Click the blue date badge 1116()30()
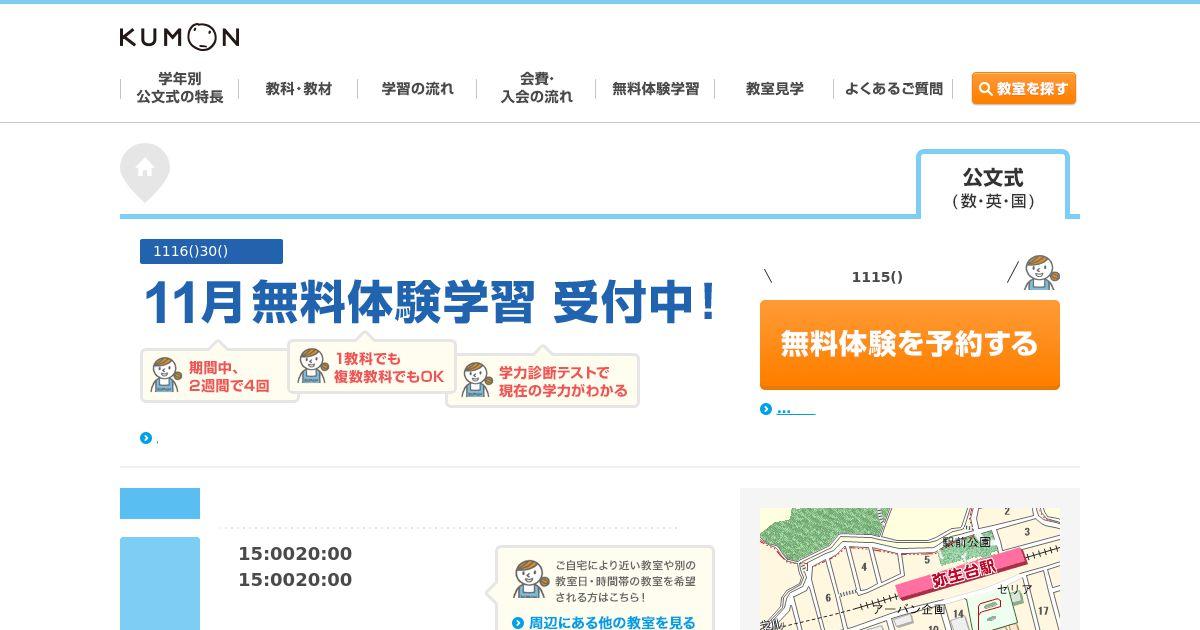The image size is (1200, 630). [x=211, y=251]
